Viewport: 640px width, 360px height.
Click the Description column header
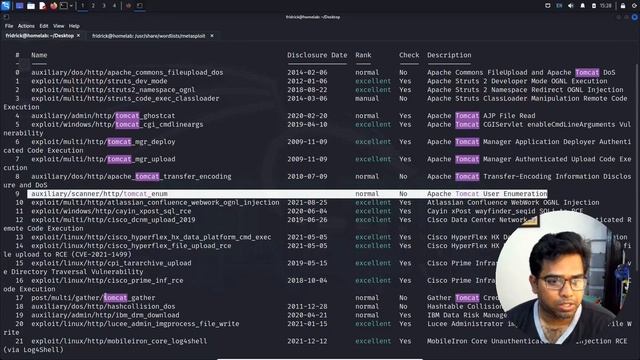click(x=449, y=55)
